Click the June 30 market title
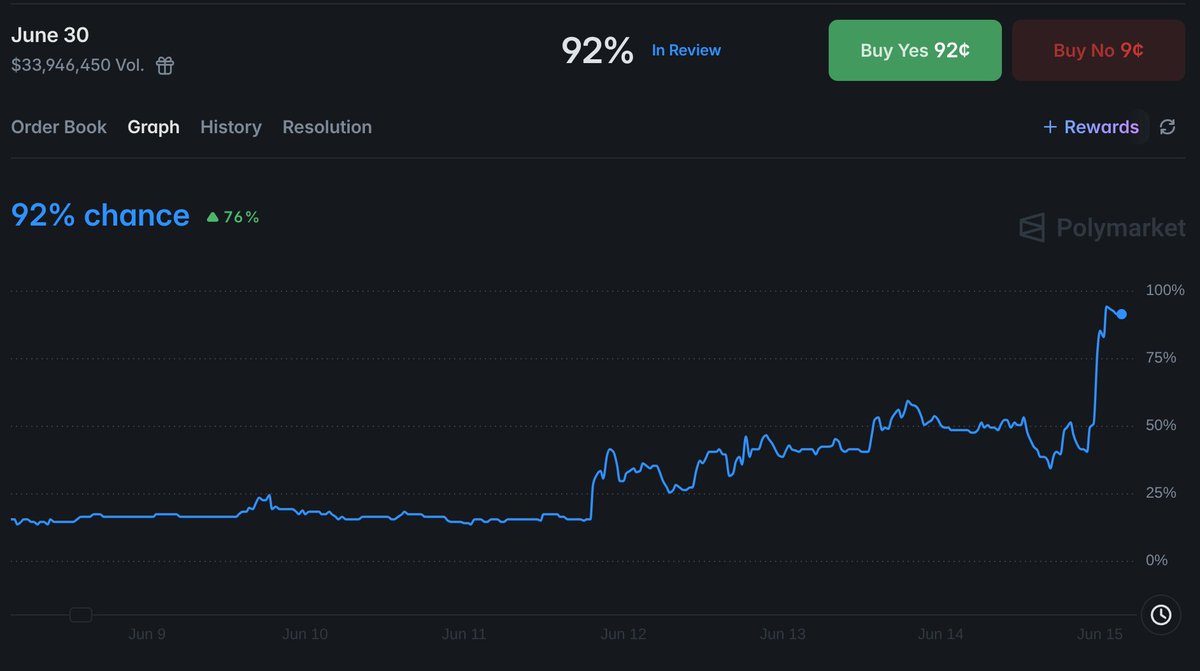Image resolution: width=1200 pixels, height=671 pixels. 50,35
